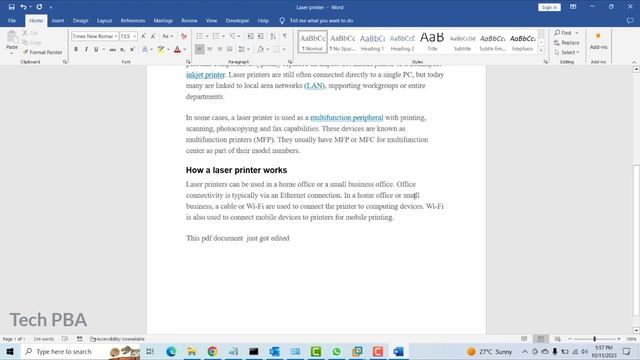Open the numbering list dropdown

(x=223, y=36)
